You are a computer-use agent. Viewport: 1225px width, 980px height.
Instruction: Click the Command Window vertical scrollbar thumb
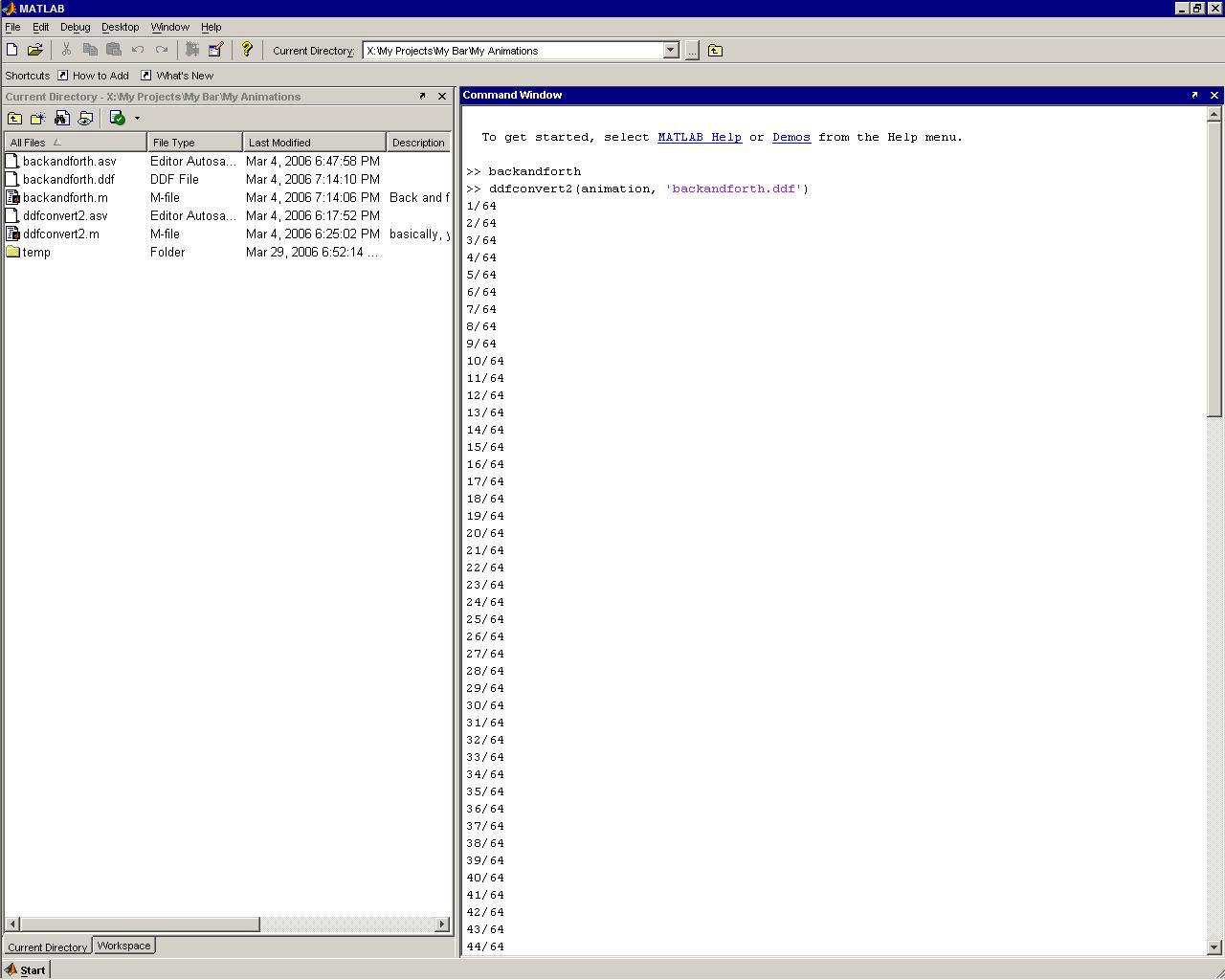coord(1214,270)
